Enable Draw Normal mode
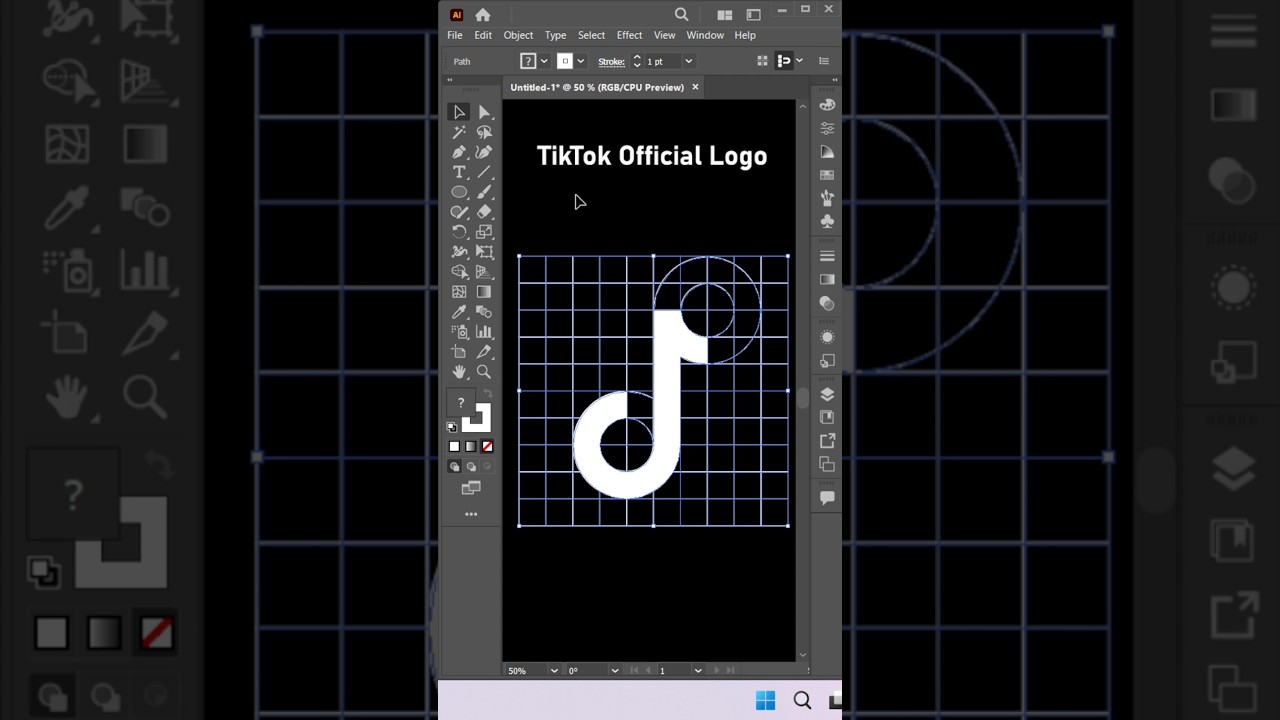This screenshot has height=720, width=1280. click(x=454, y=466)
